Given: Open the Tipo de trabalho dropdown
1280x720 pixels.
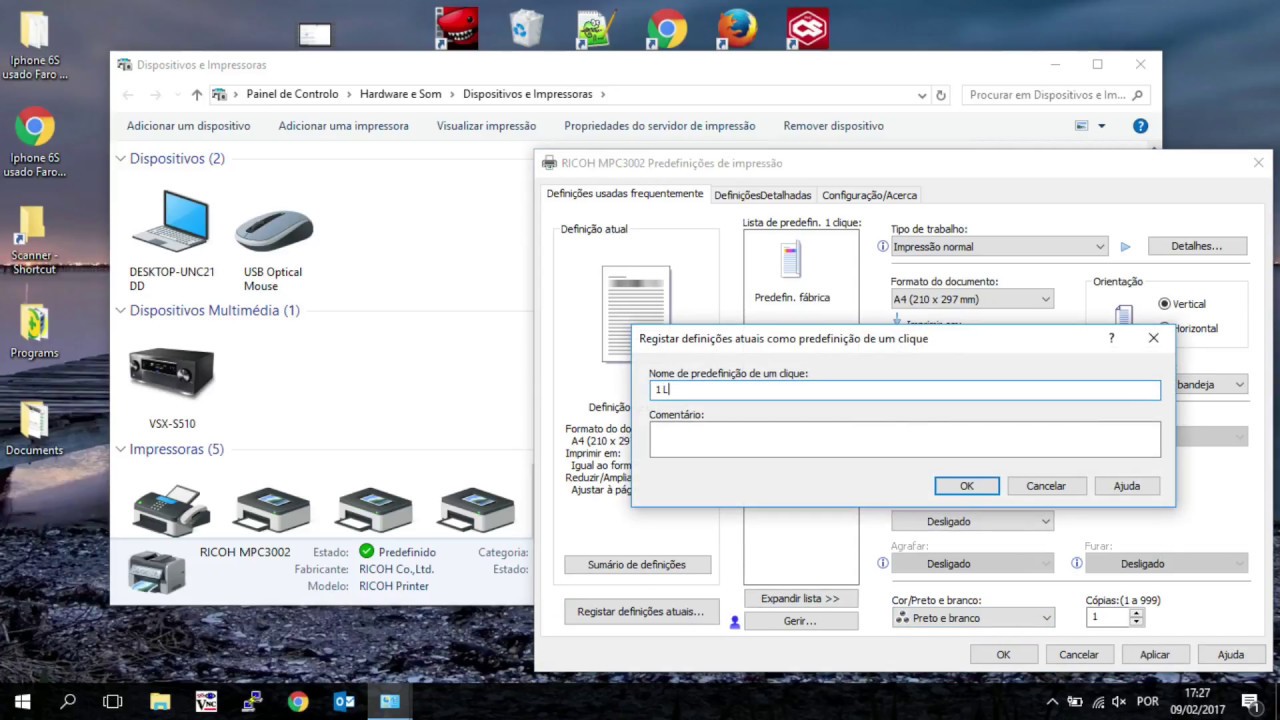Looking at the screenshot, I should click(999, 246).
